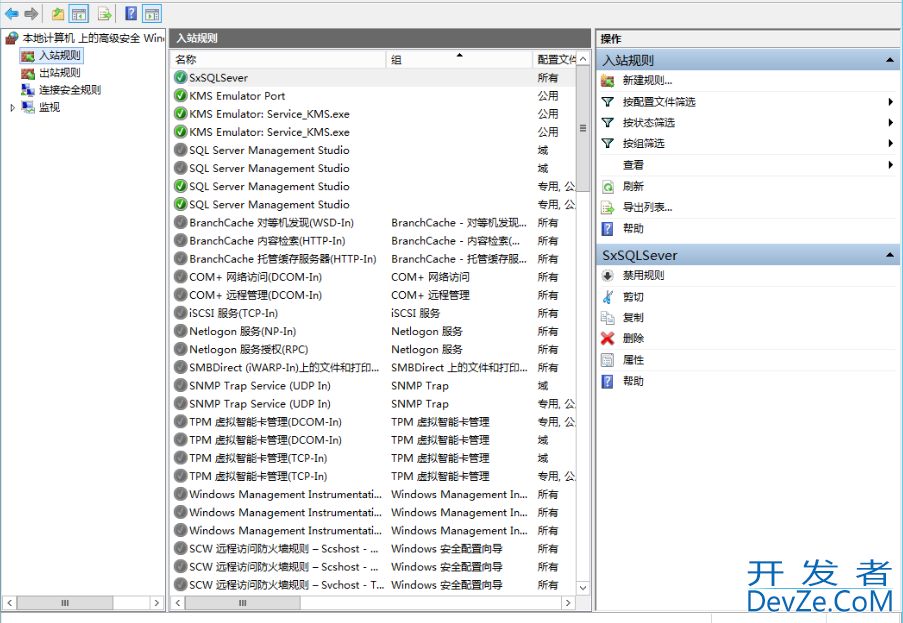Click the red X 删除 icon
903x623 pixels.
[608, 339]
